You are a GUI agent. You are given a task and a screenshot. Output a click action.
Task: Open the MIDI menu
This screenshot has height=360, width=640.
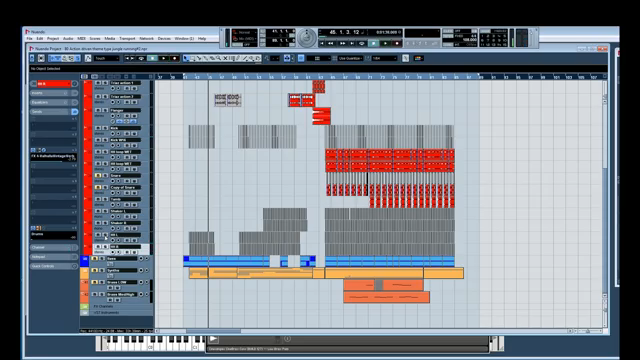click(x=81, y=39)
